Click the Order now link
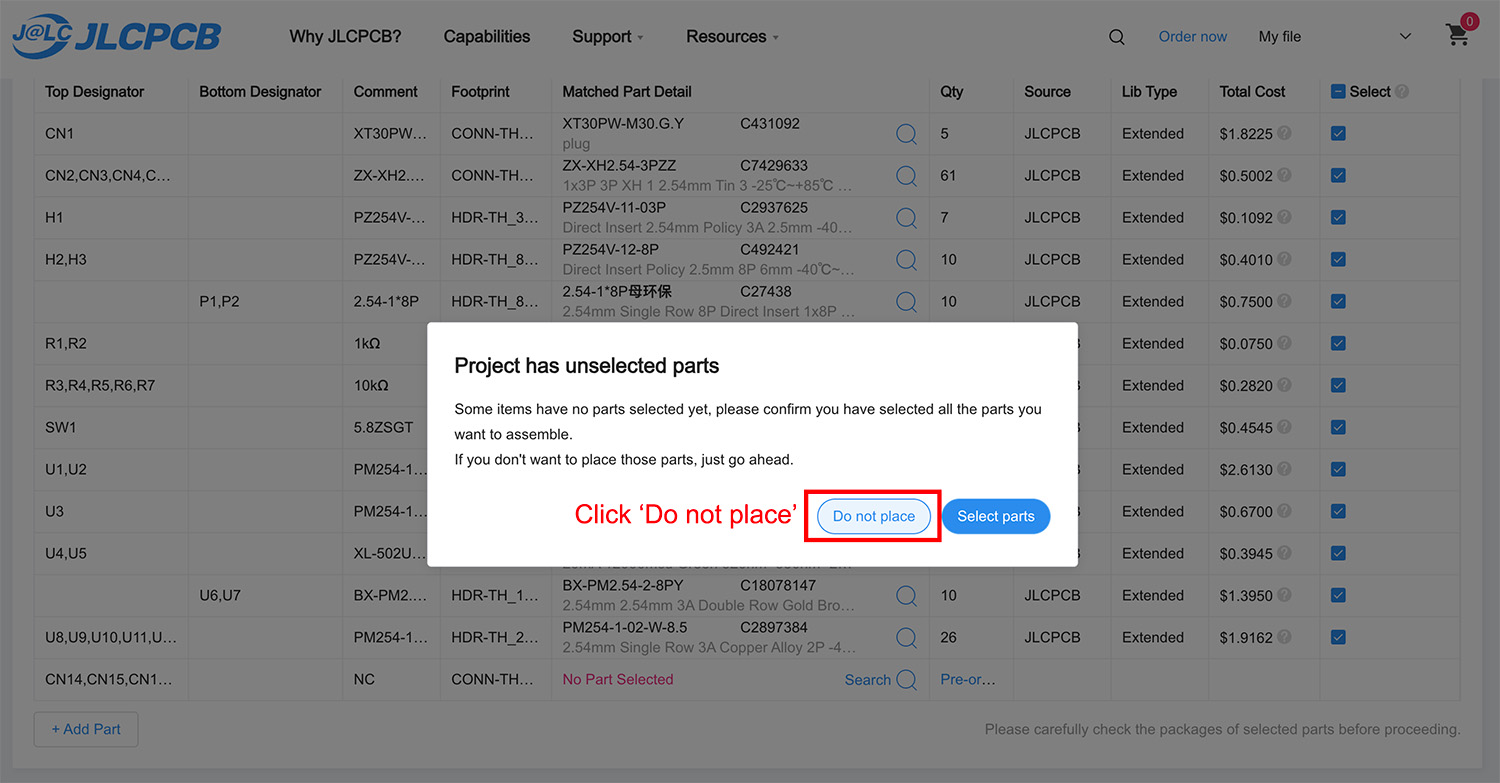This screenshot has width=1500, height=783. point(1192,36)
